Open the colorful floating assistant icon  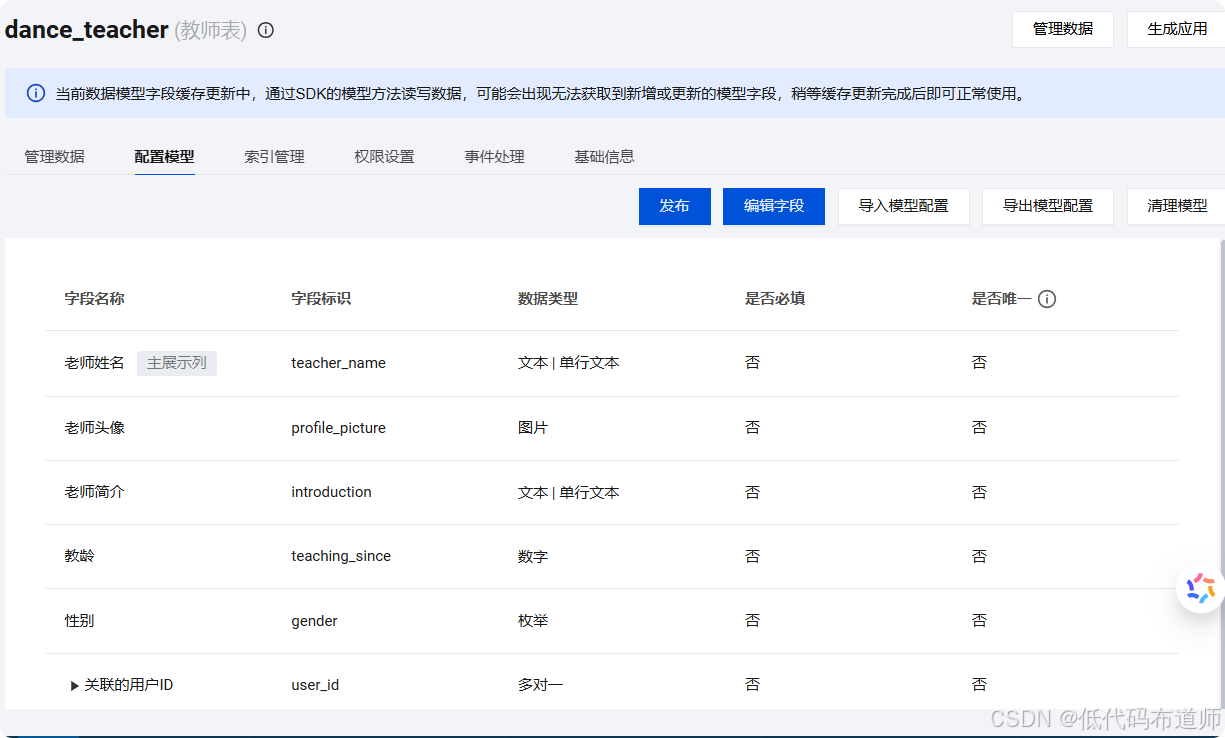(1200, 588)
